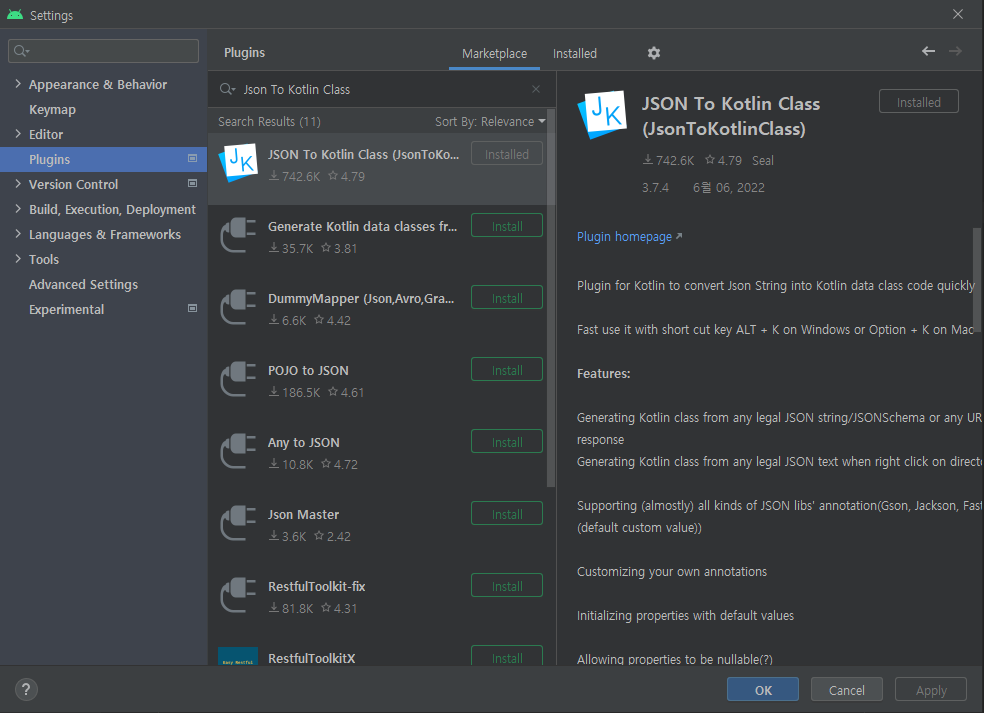This screenshot has height=713, width=984.
Task: Go forward with the right arrow
Action: click(x=955, y=51)
